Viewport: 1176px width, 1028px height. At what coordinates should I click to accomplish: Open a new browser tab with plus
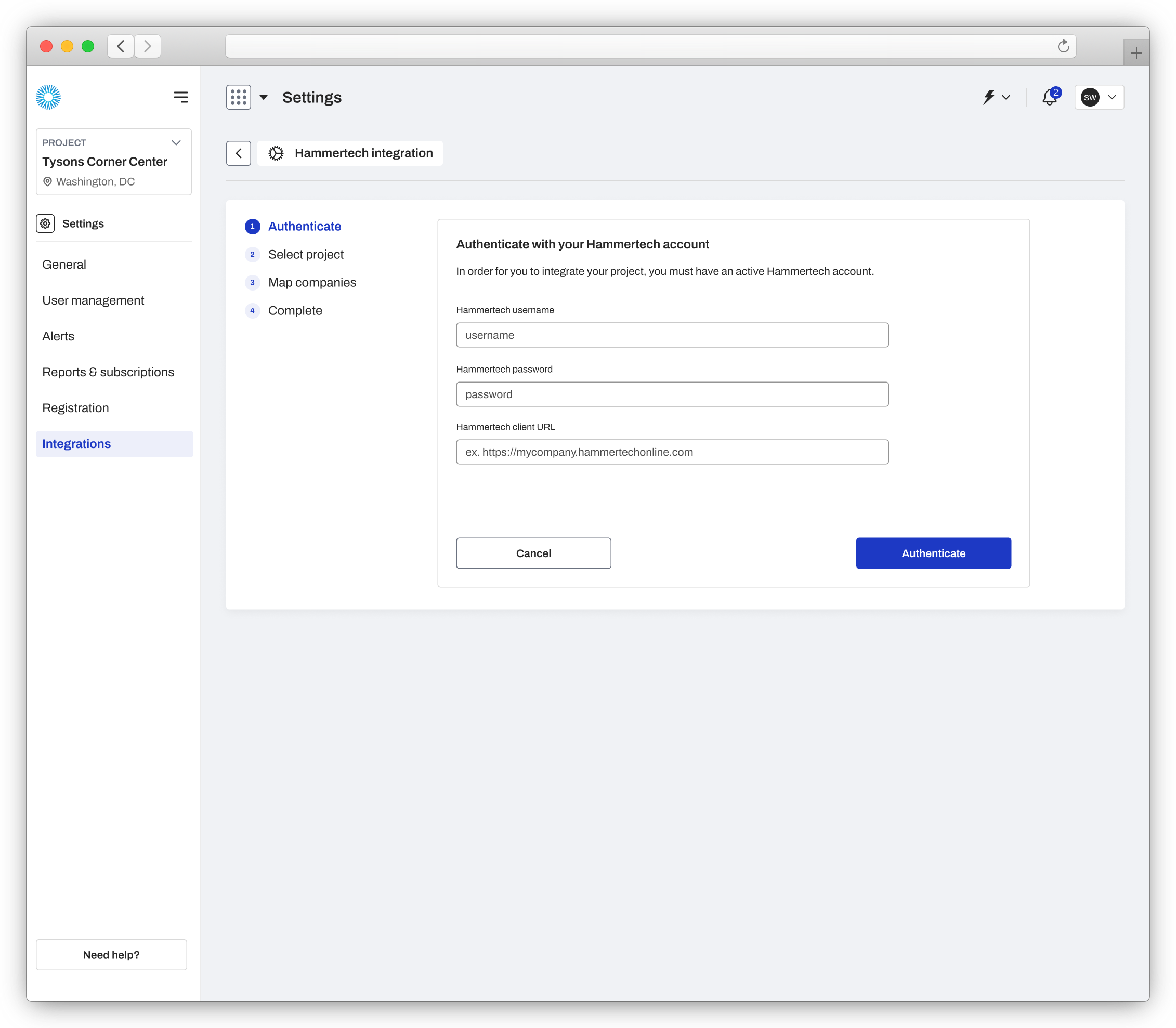tap(1136, 54)
